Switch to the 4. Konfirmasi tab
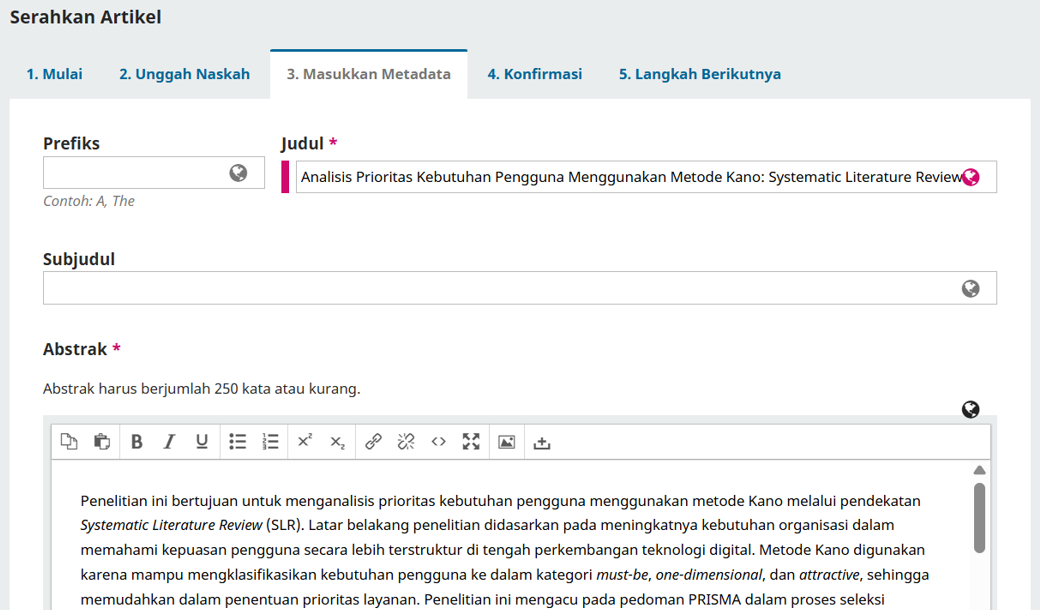This screenshot has height=610, width=1040. [534, 73]
